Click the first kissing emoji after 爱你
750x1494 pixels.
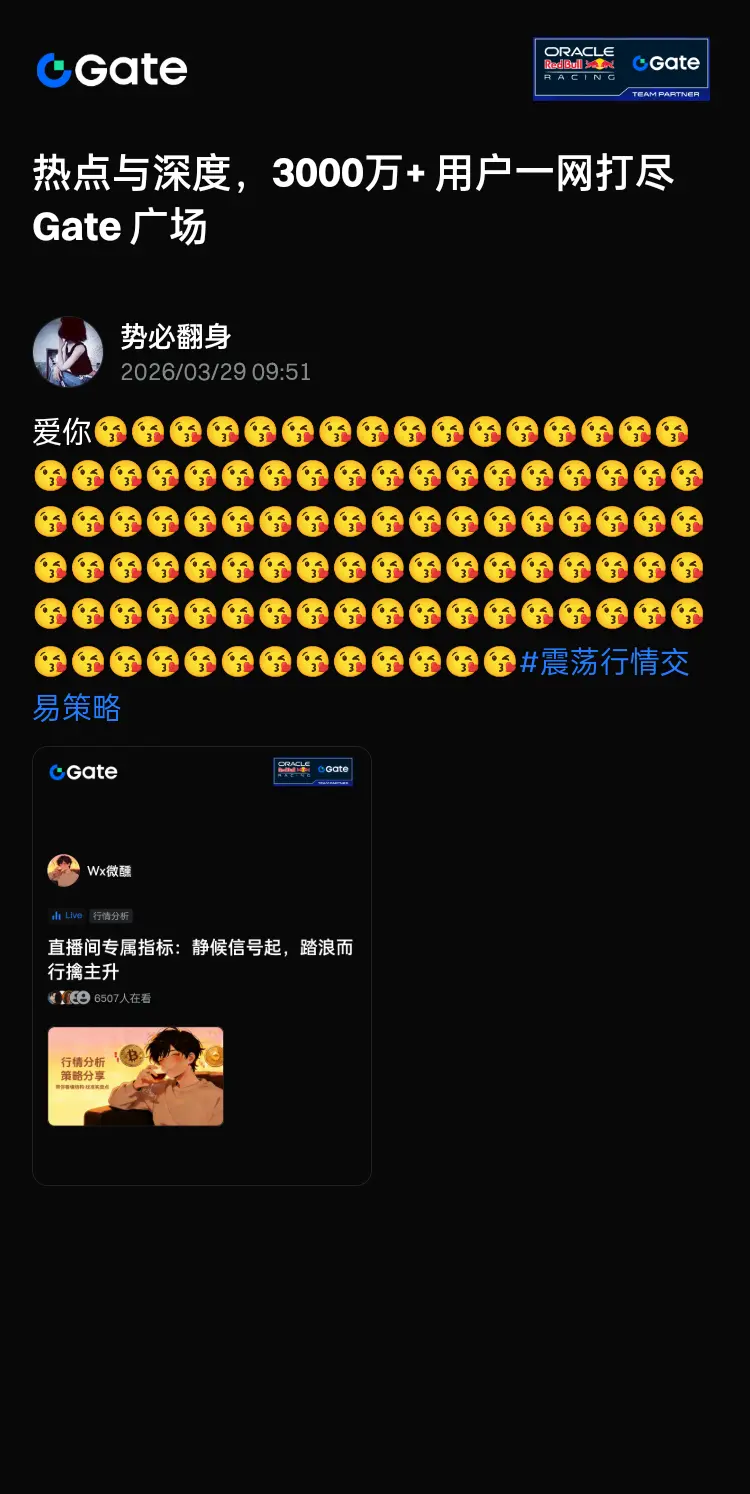point(112,432)
